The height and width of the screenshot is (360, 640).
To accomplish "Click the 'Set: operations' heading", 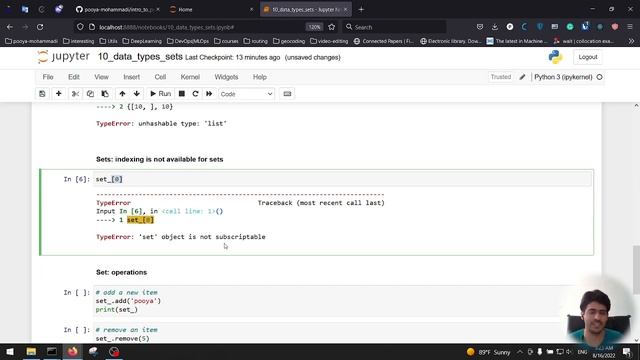I will click(122, 272).
